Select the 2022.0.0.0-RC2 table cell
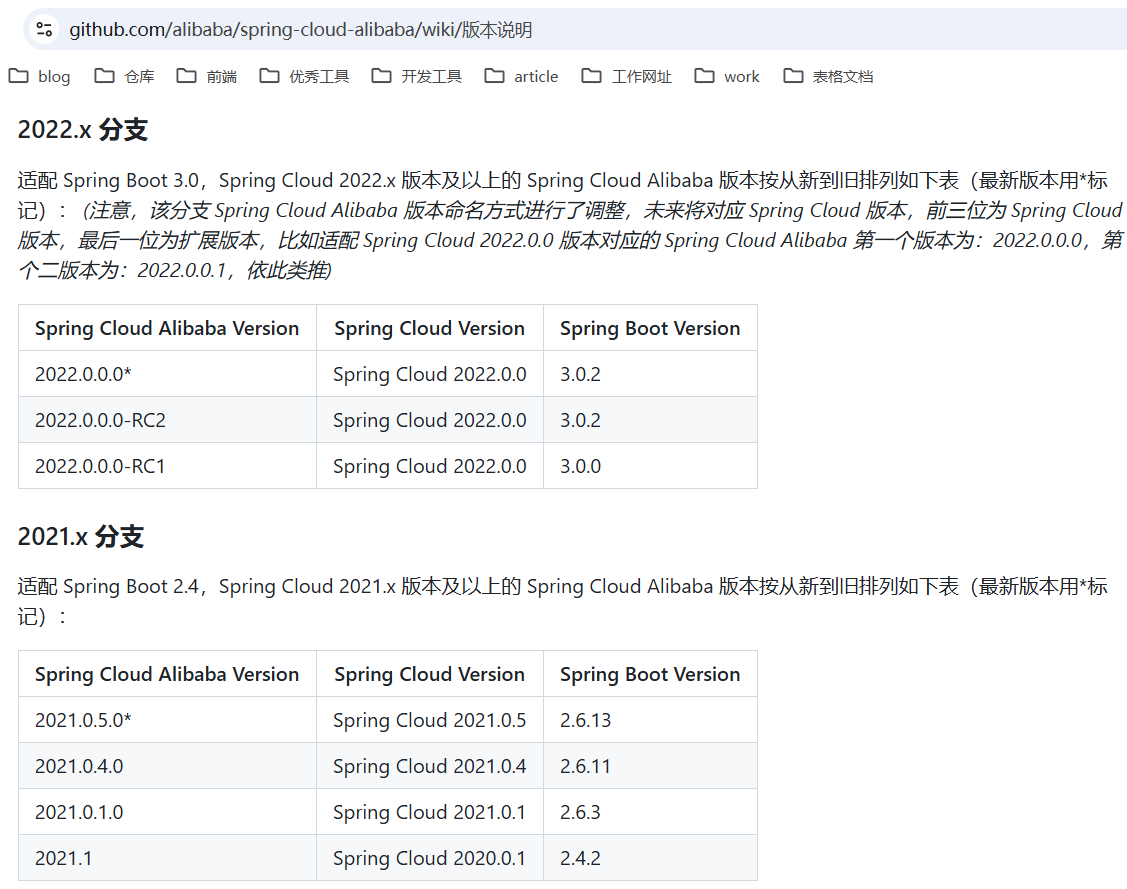This screenshot has width=1127, height=889. click(100, 420)
